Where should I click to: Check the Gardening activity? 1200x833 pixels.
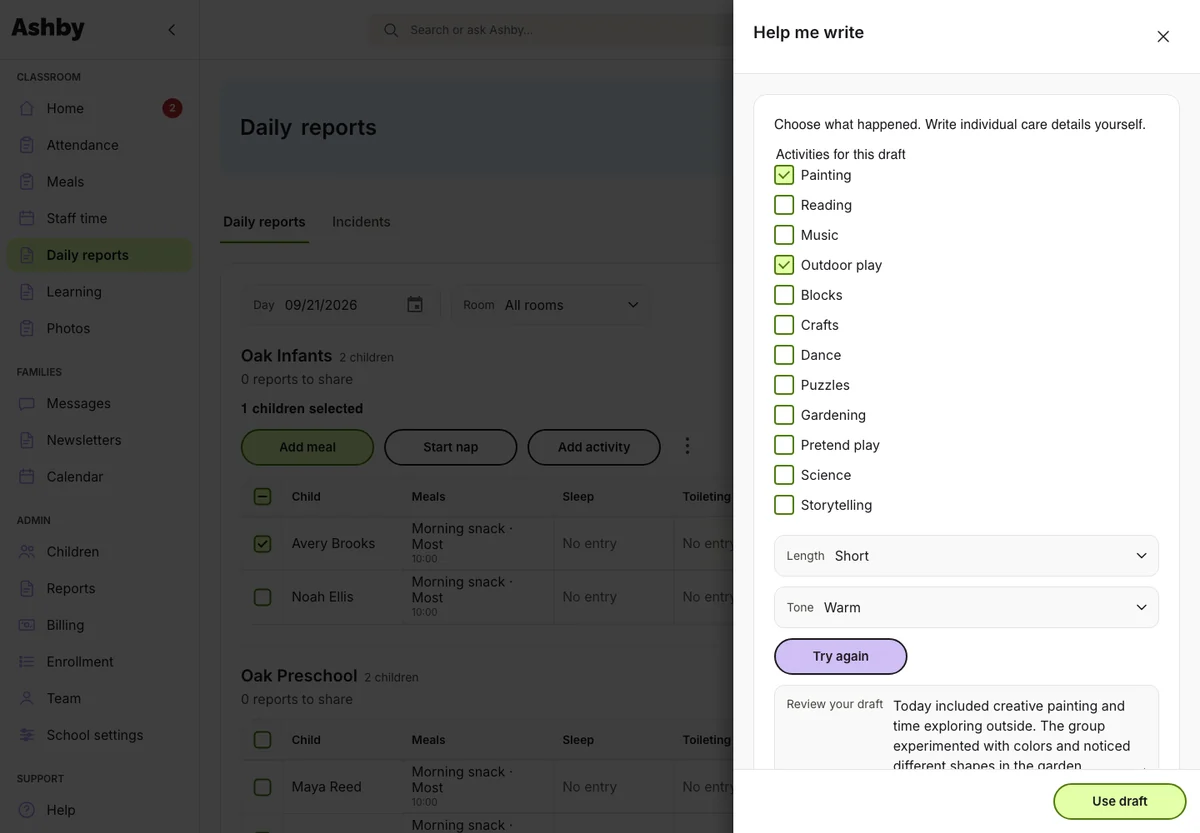click(784, 415)
